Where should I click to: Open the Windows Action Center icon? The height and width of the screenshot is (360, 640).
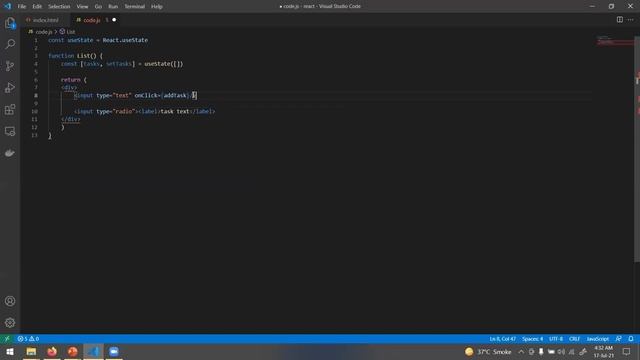627,352
